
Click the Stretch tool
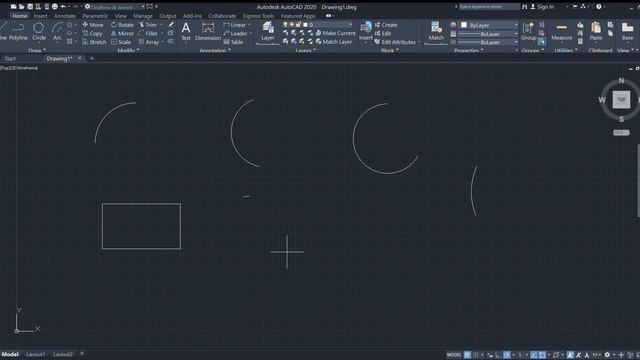click(x=94, y=42)
